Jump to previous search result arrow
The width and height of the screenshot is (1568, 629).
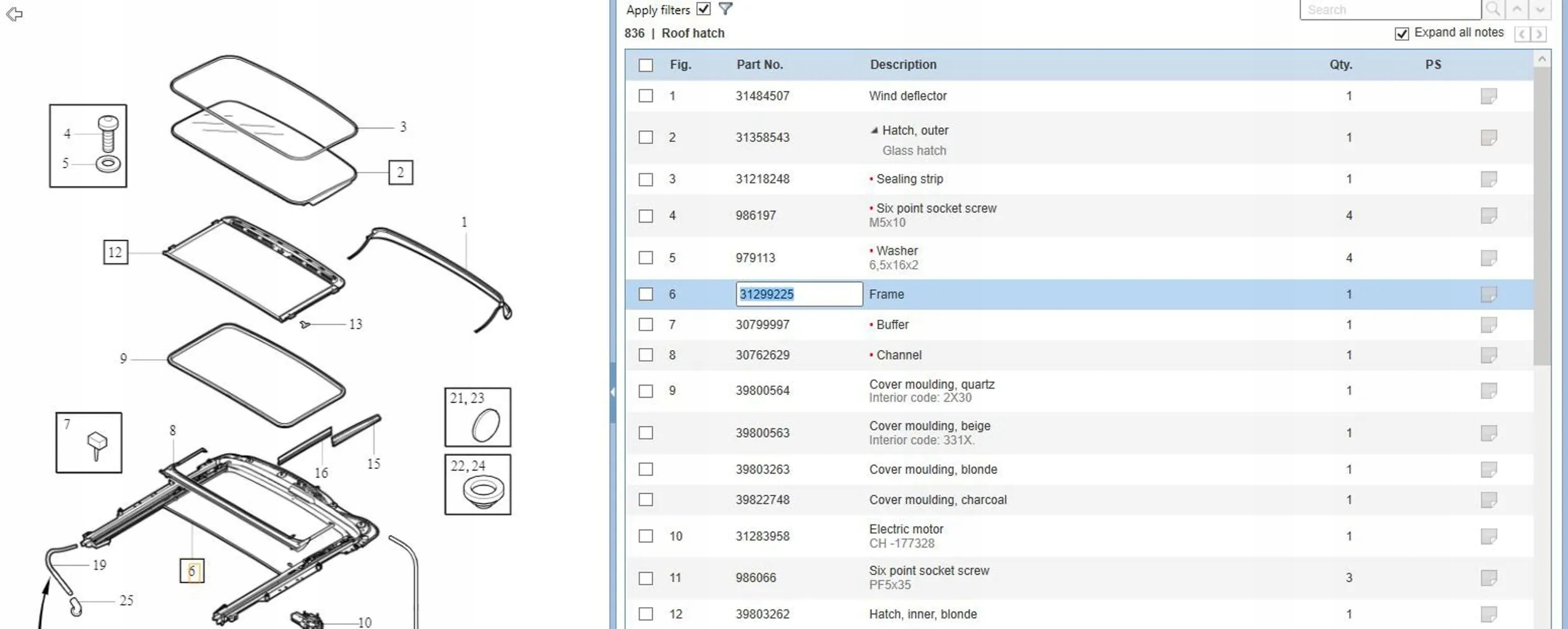1517,9
